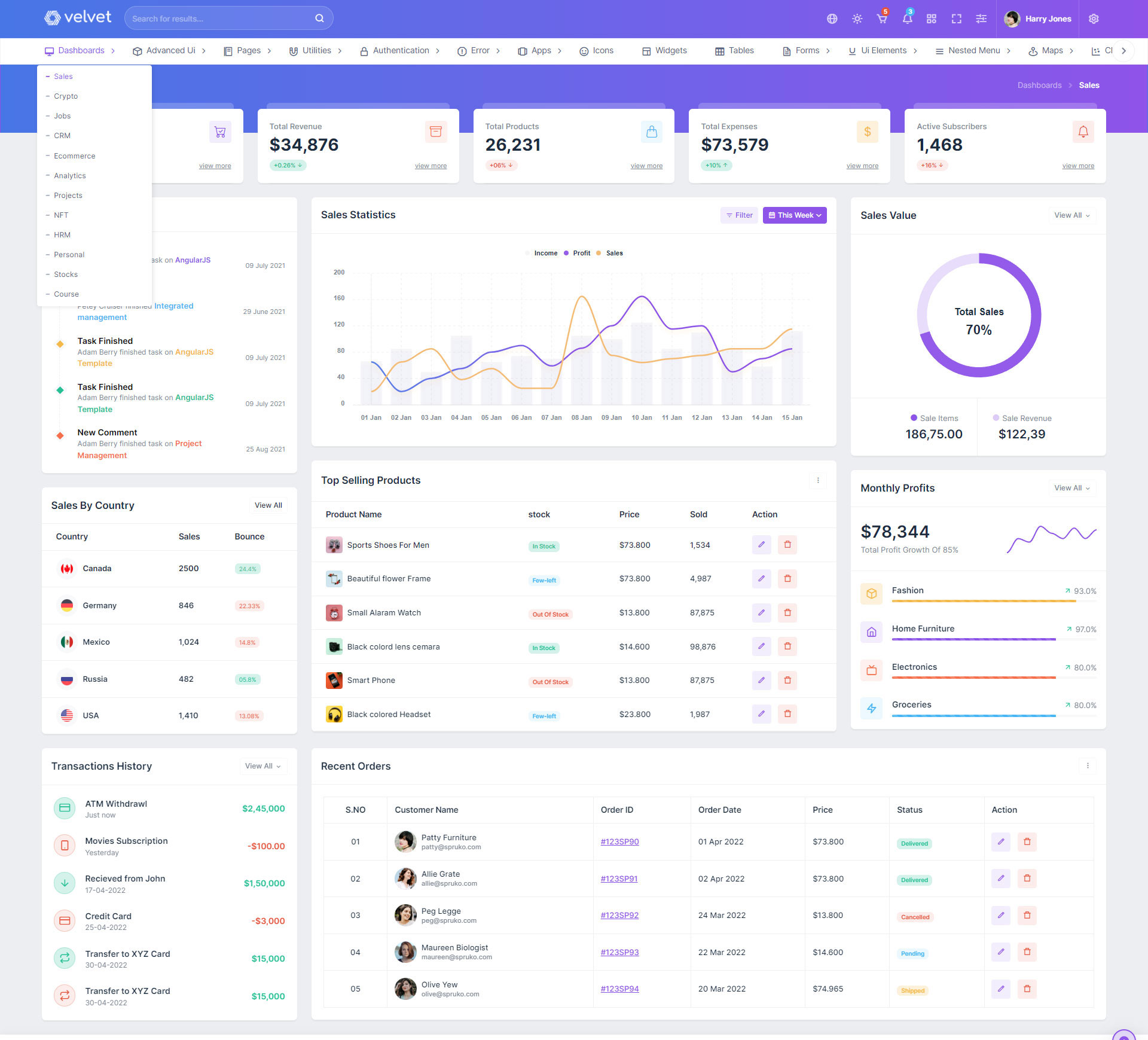Open order link #123SP92
This screenshot has width=1148, height=1040.
pyautogui.click(x=619, y=915)
